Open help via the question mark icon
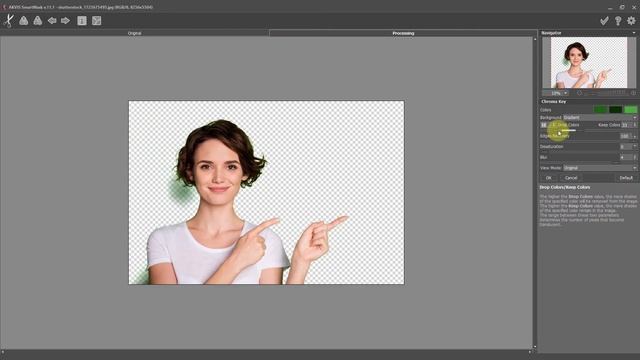 coord(618,21)
